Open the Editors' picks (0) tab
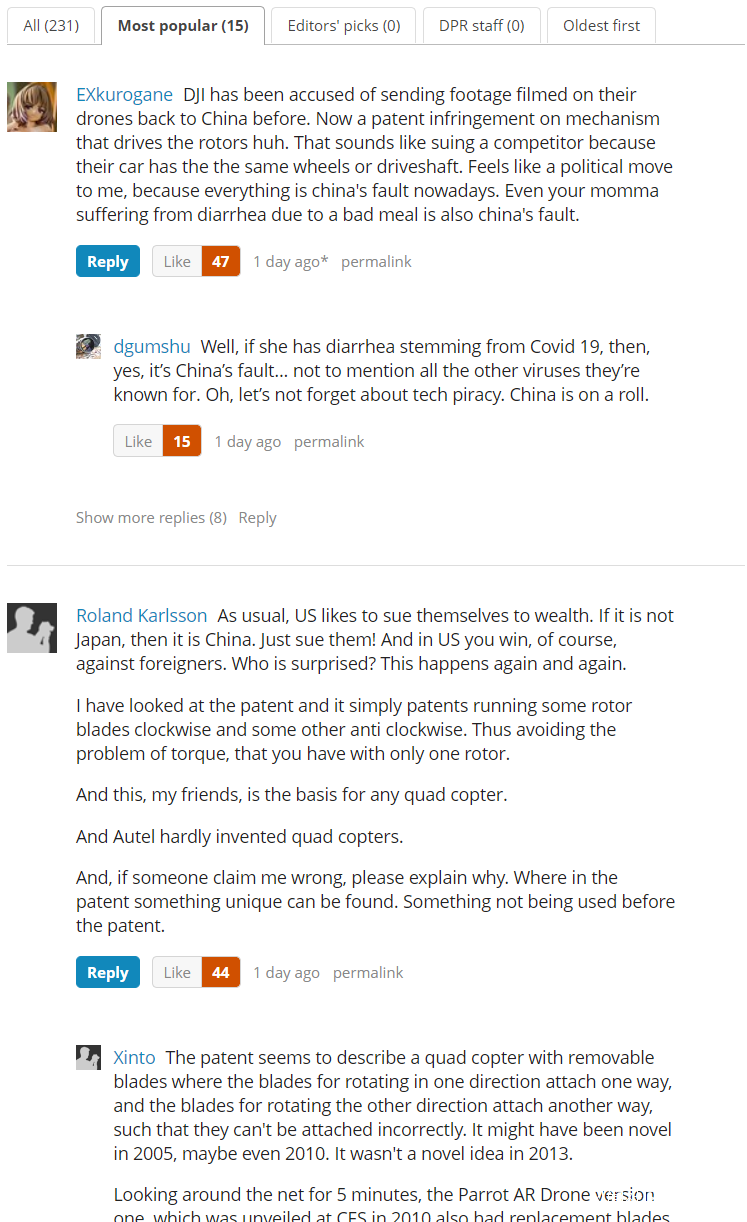 [344, 26]
